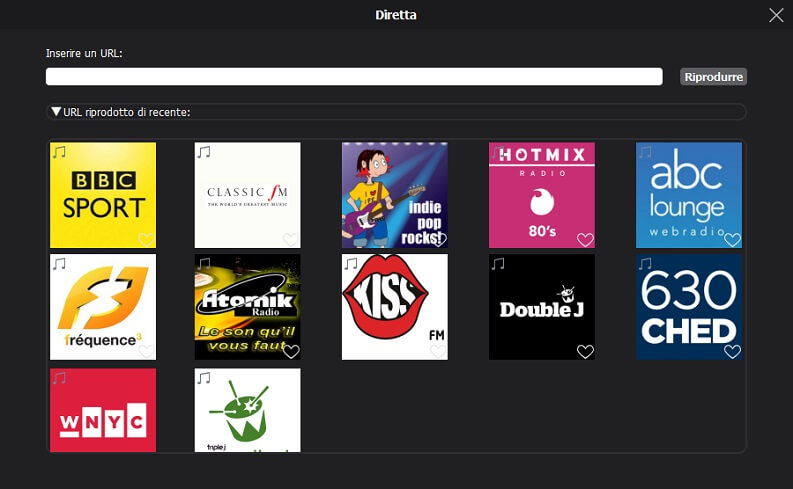Viewport: 793px width, 489px height.
Task: Close the Diretta dialog
Action: [776, 15]
